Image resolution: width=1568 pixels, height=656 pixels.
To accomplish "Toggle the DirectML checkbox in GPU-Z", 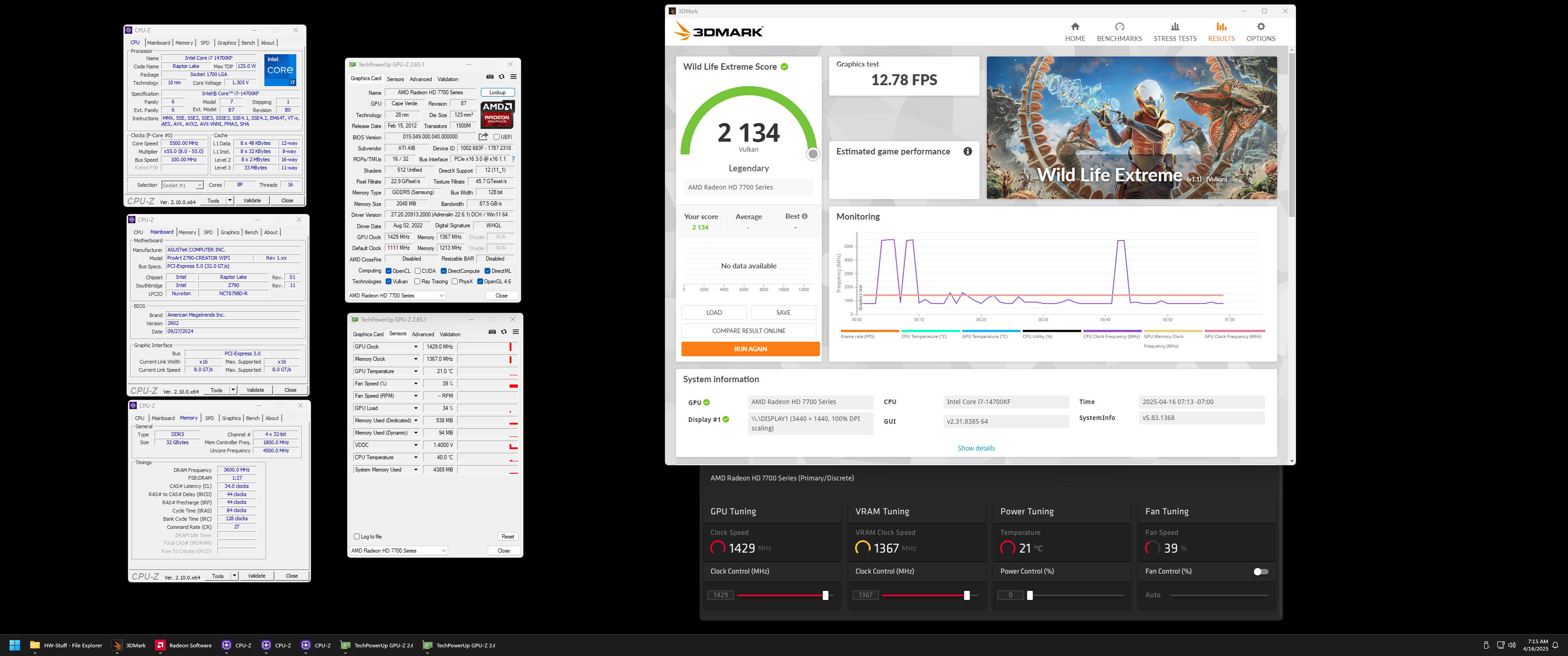I will pos(487,271).
